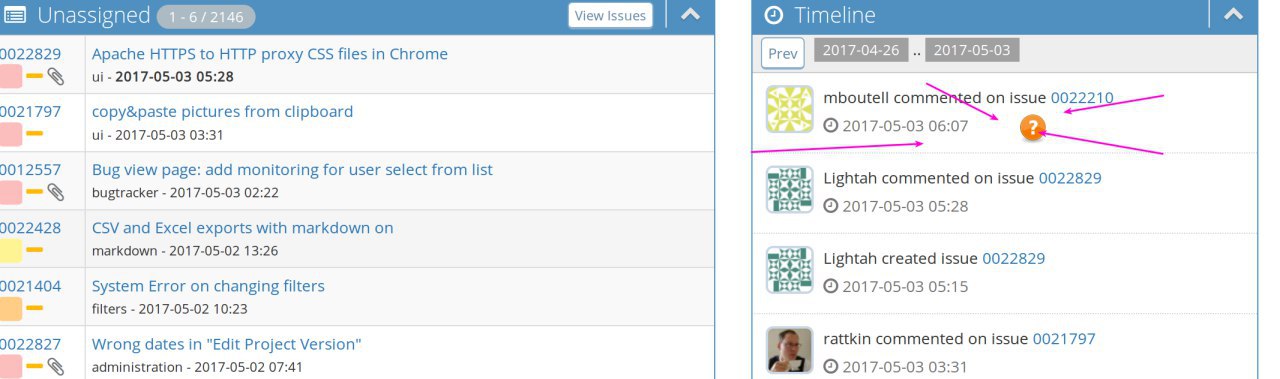Click rattkin's photo avatar
The width and height of the screenshot is (1280, 379).
coord(790,351)
